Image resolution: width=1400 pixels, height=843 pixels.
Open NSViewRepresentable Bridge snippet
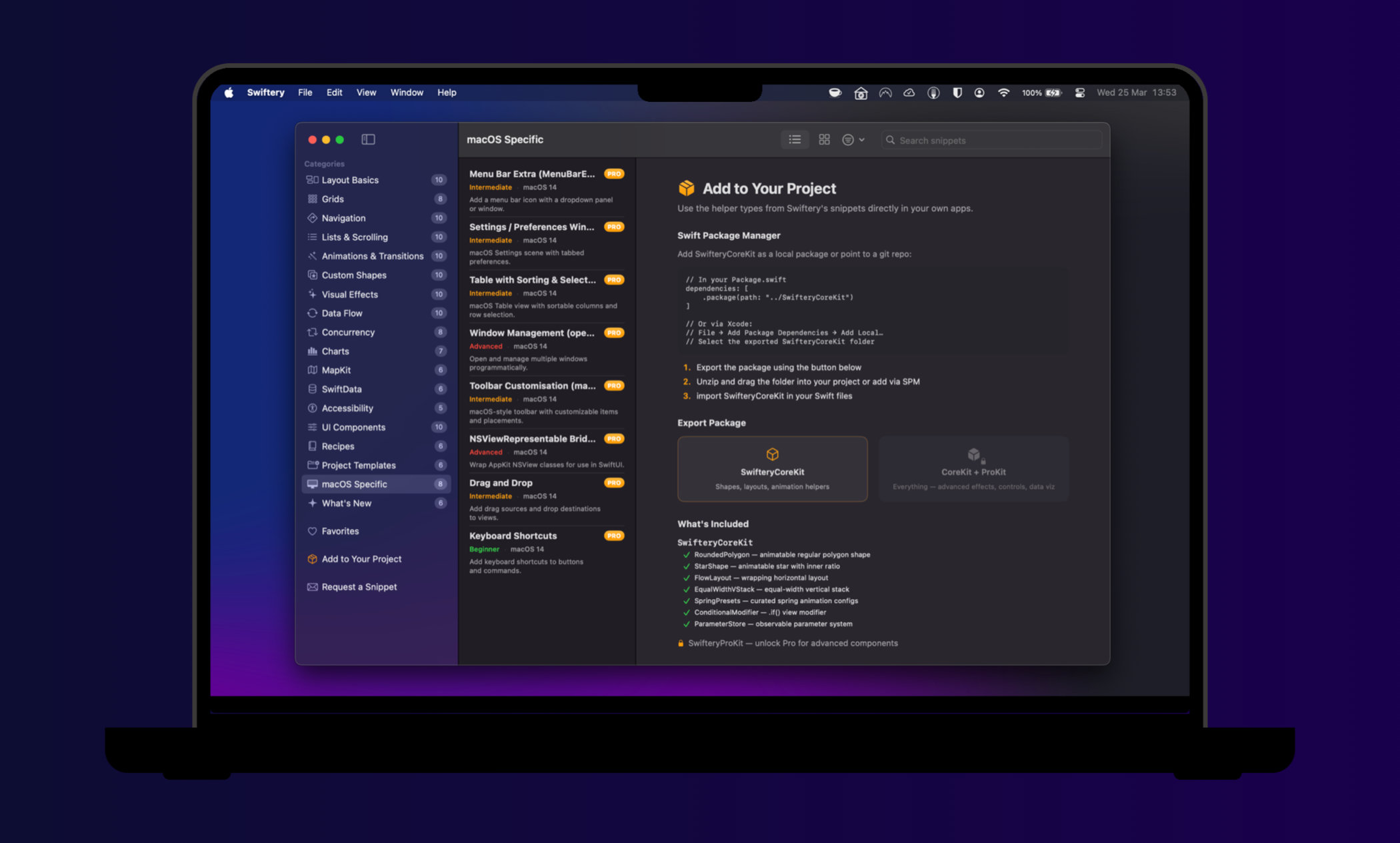pyautogui.click(x=546, y=450)
